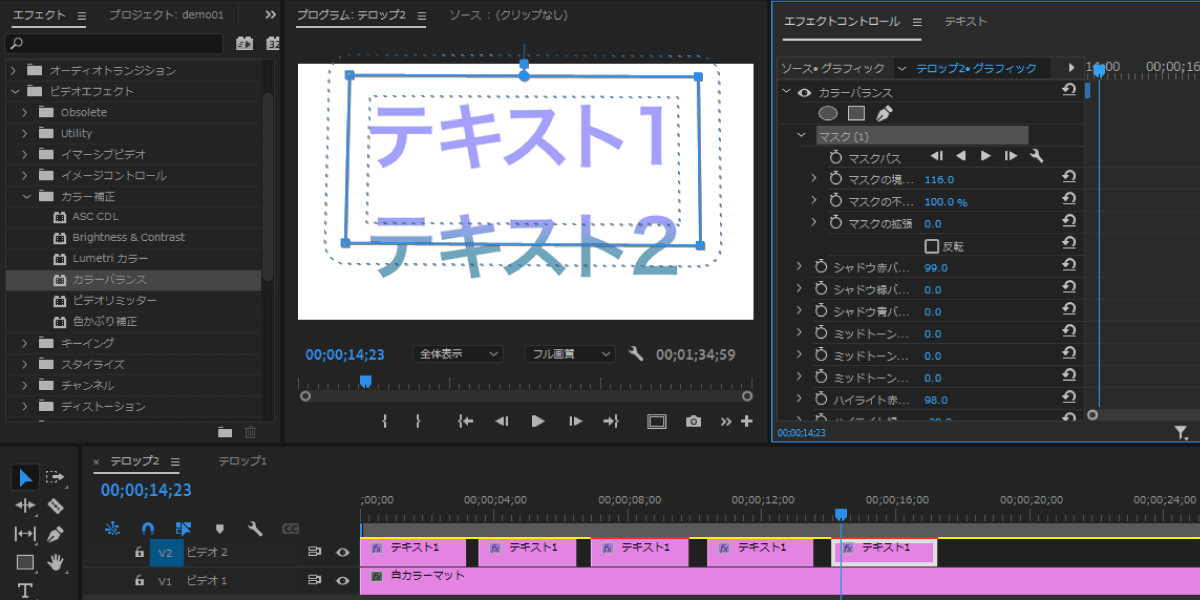
Task: Switch to the テロップ1 sequence tab
Action: pyautogui.click(x=243, y=460)
